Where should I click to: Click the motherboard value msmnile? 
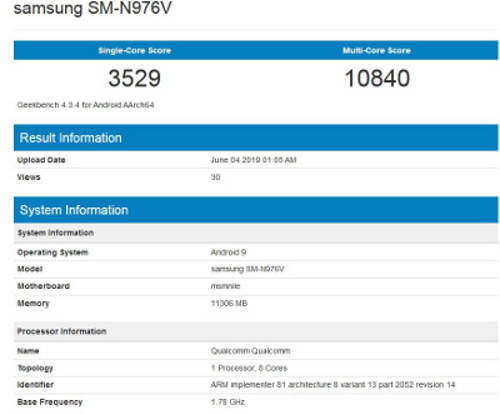click(x=225, y=286)
